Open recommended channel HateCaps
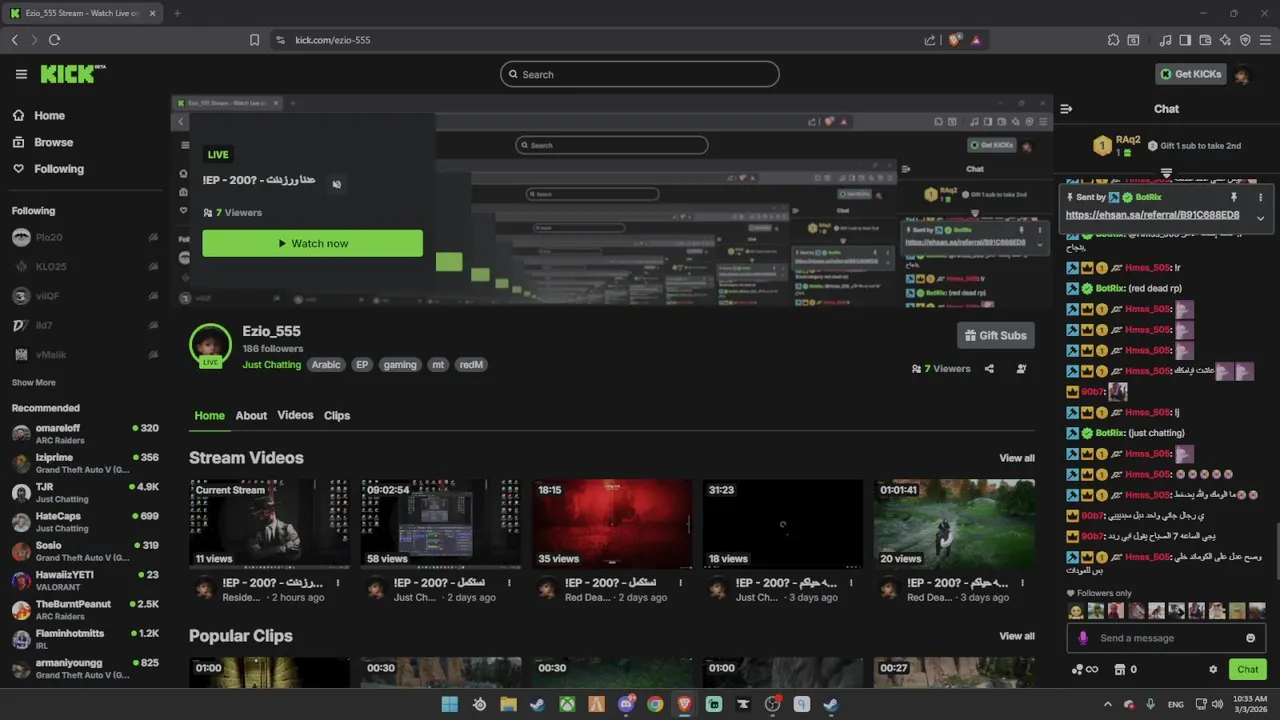This screenshot has width=1280, height=720. tap(85, 522)
